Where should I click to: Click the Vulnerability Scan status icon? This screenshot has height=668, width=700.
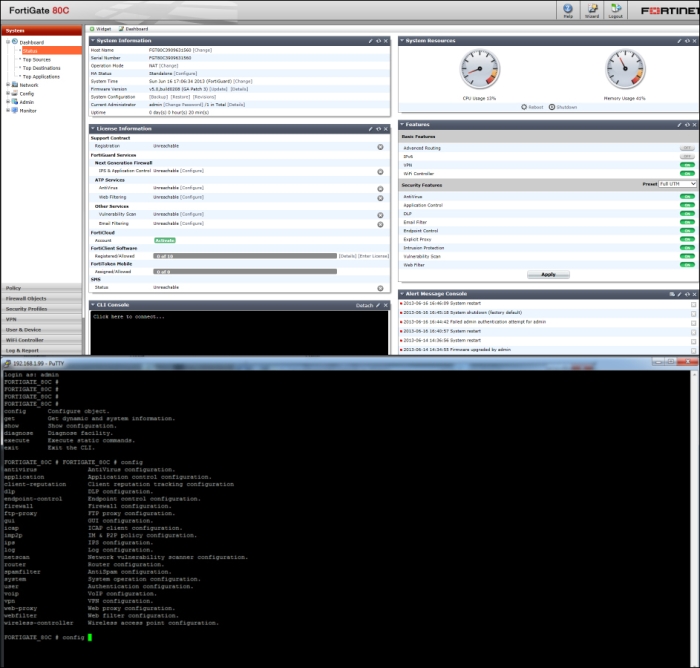coord(380,215)
